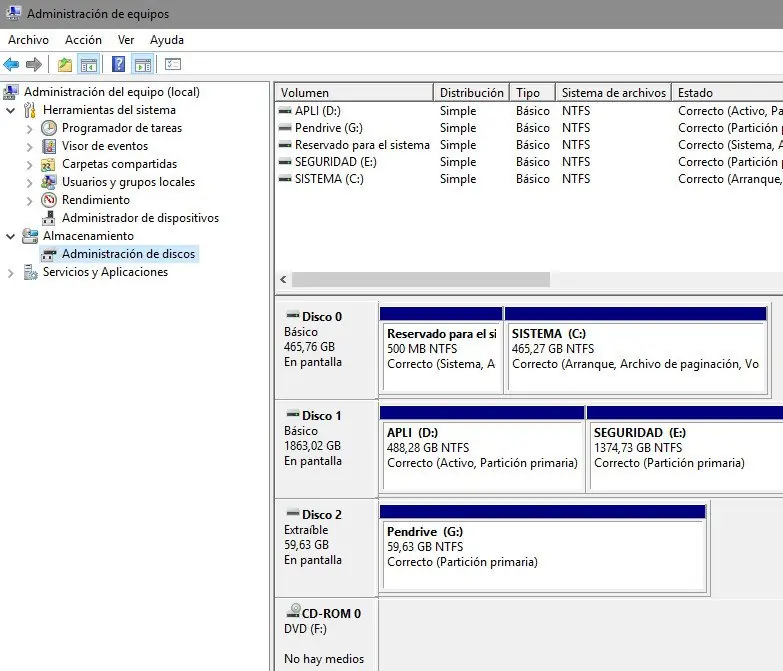Sort by the Sistema de archivos column

tap(614, 92)
